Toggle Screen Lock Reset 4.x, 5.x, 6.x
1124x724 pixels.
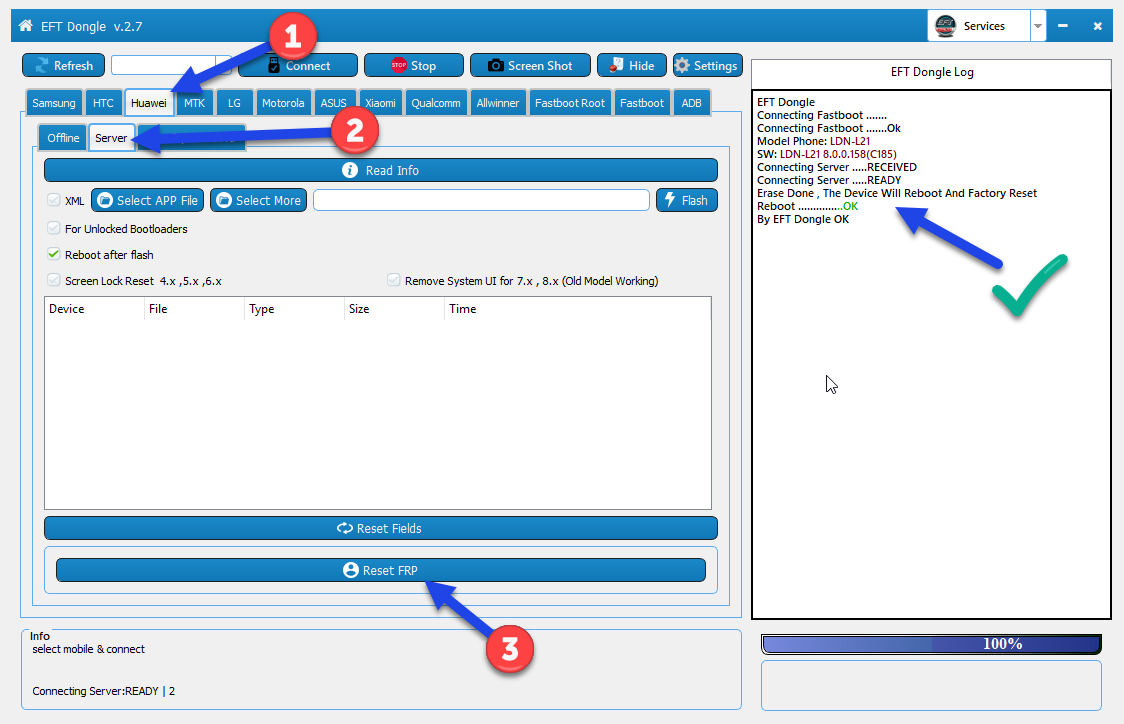54,280
